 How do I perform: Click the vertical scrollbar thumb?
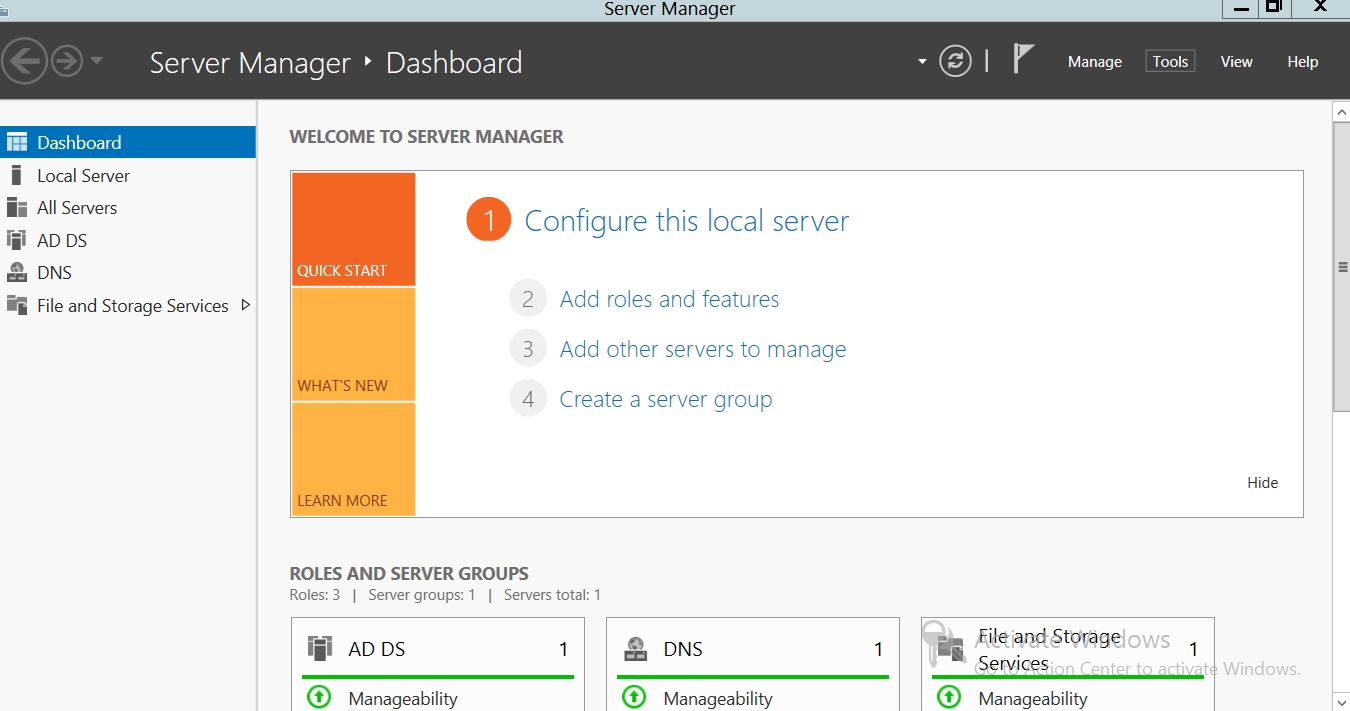1341,266
